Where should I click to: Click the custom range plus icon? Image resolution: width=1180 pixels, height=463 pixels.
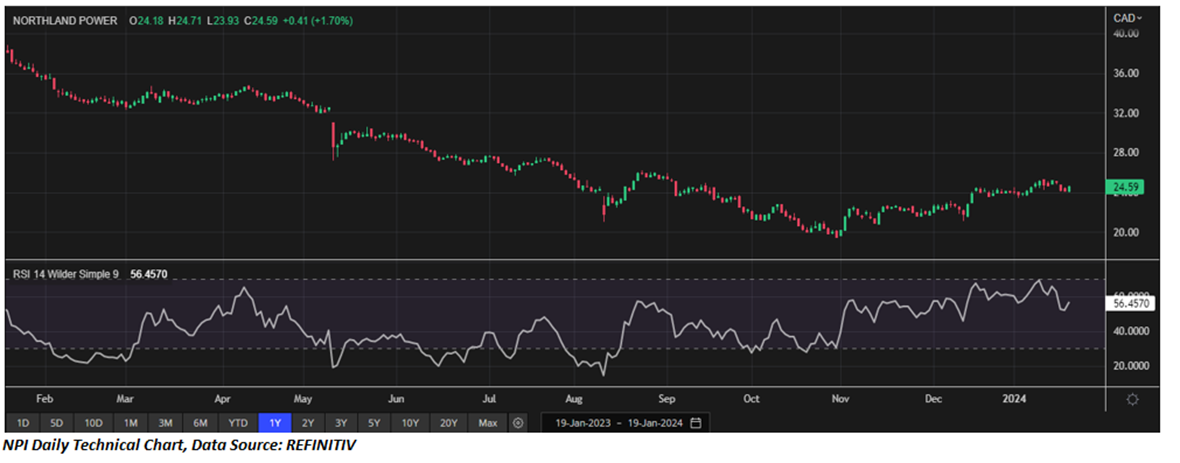(x=517, y=422)
